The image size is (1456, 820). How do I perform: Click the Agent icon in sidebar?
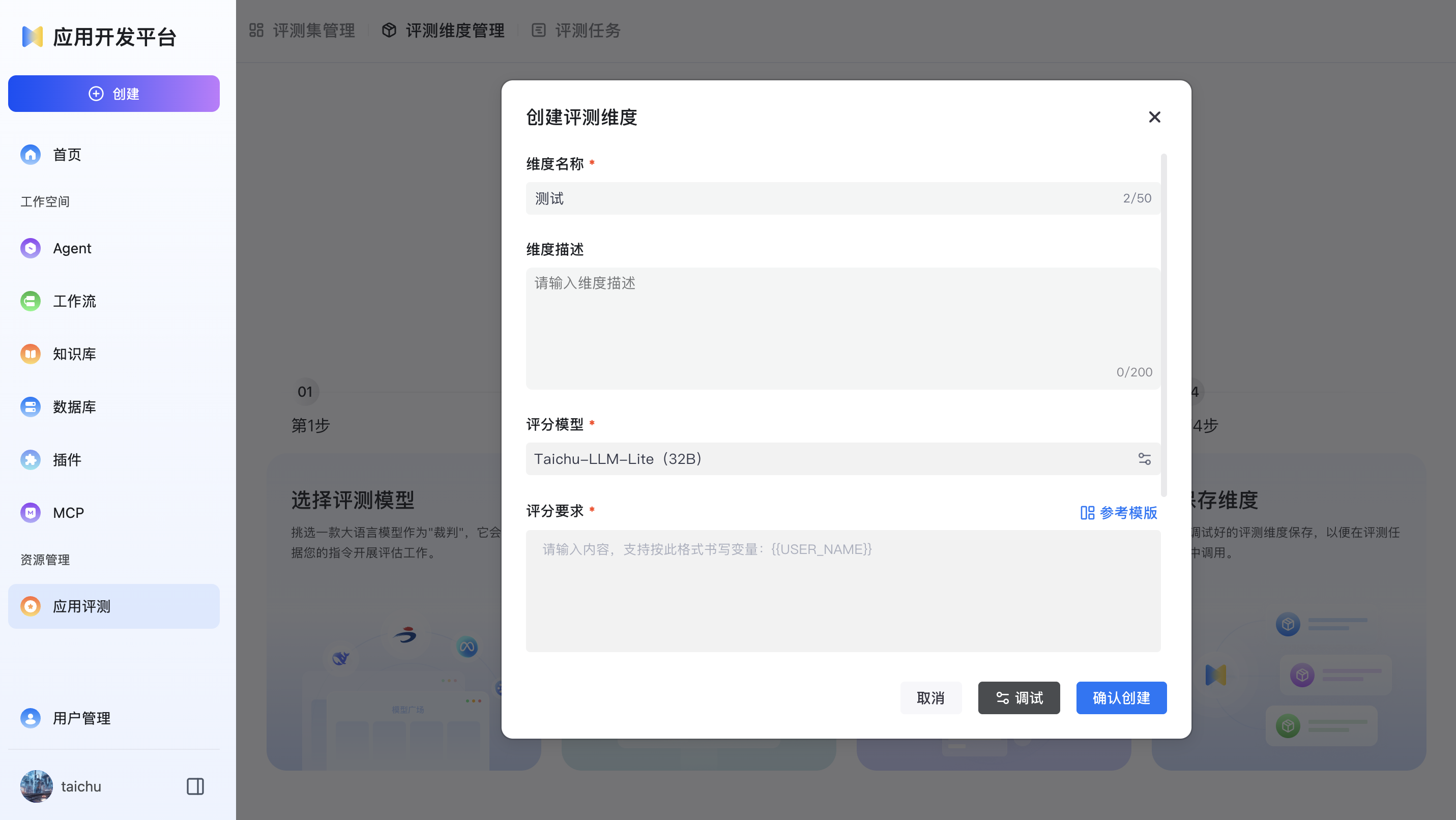click(31, 248)
